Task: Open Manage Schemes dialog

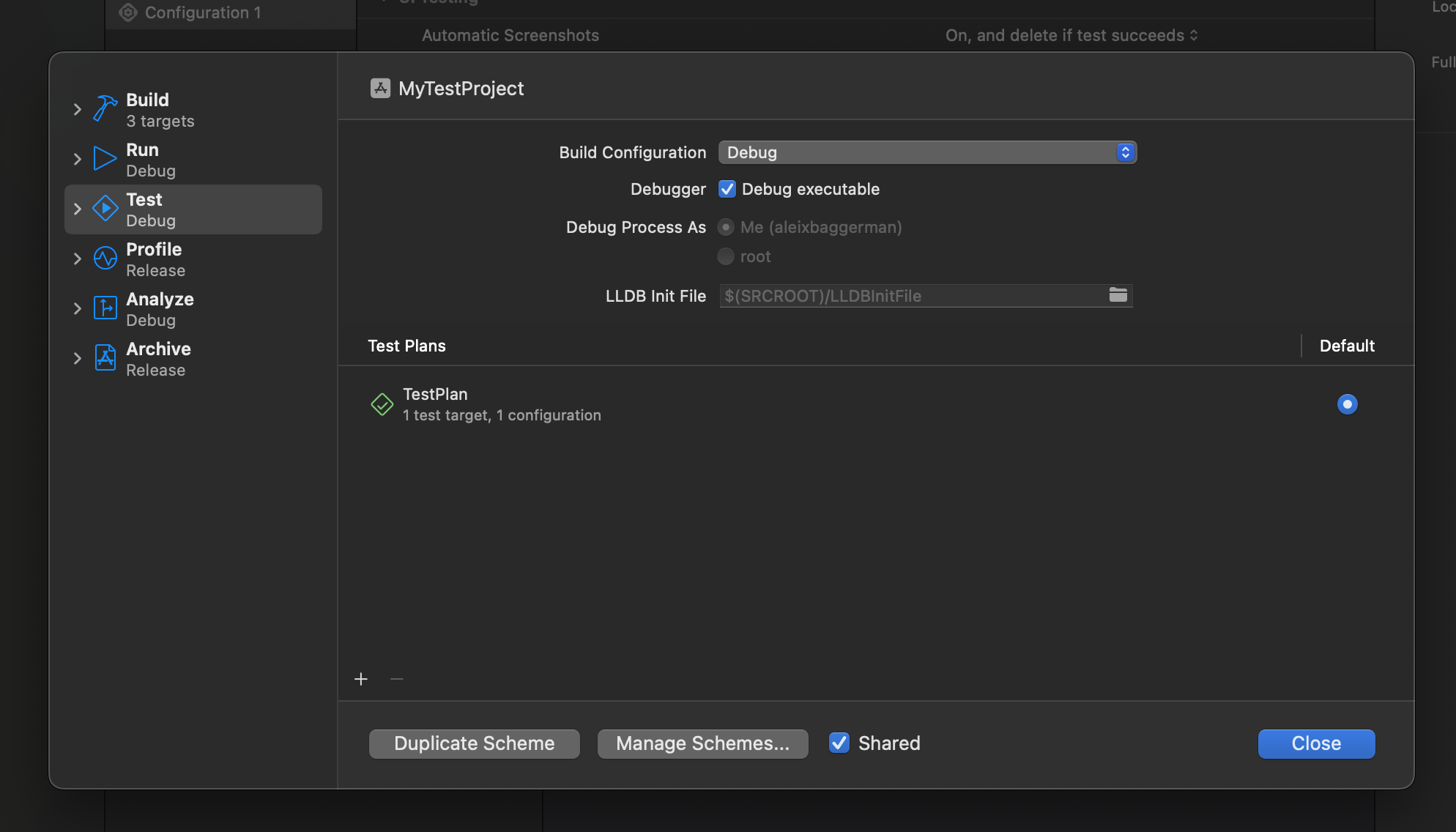Action: click(x=702, y=743)
